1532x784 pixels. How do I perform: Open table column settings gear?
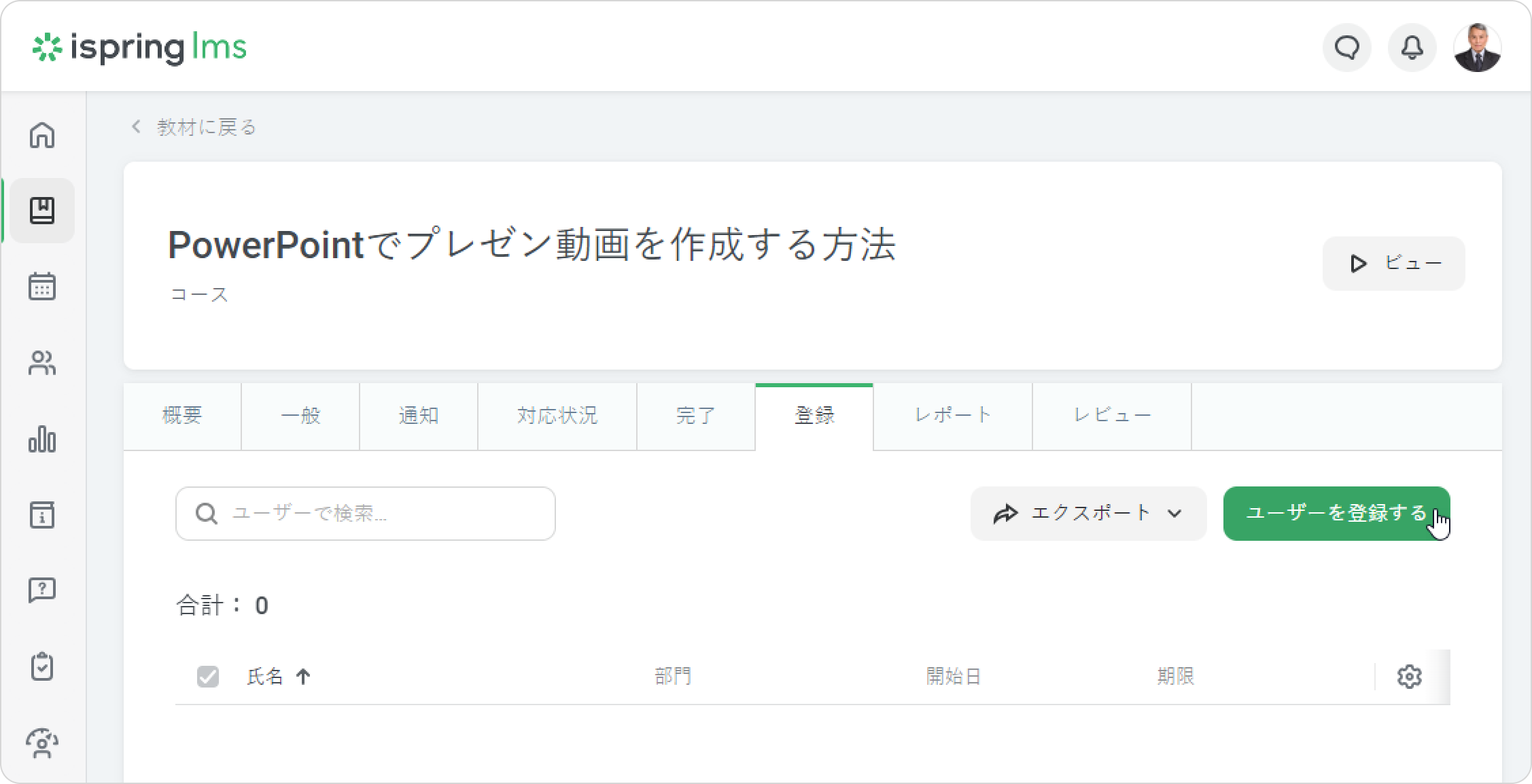point(1409,677)
